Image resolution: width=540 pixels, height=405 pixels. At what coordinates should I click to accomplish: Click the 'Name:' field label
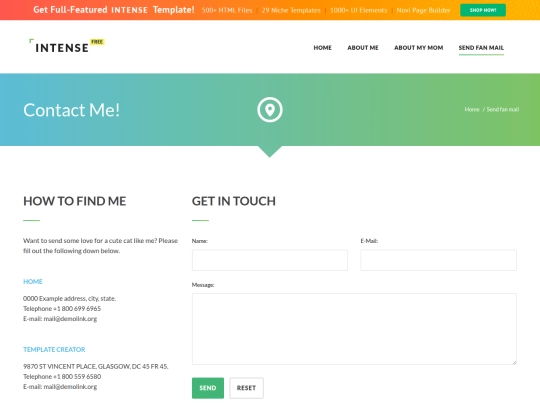(x=200, y=241)
